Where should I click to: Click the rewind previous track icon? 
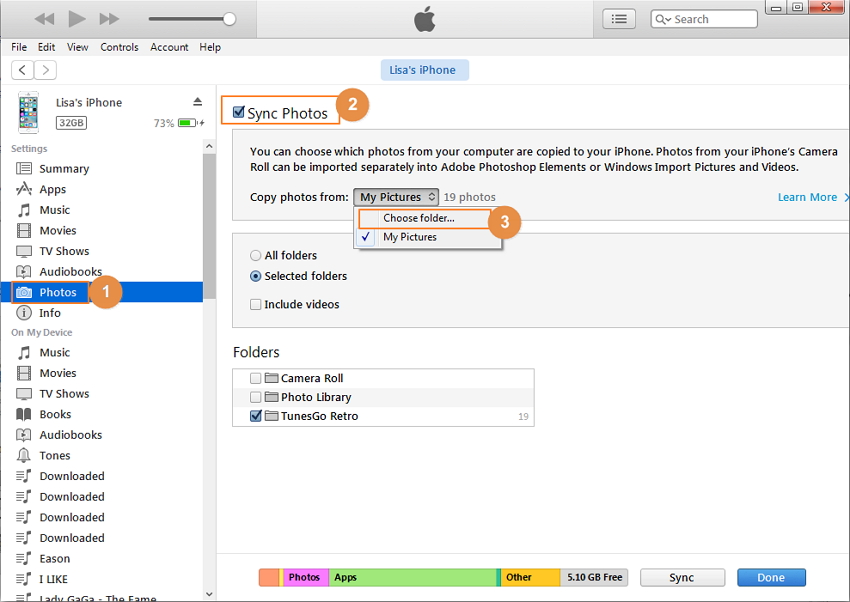tap(45, 19)
